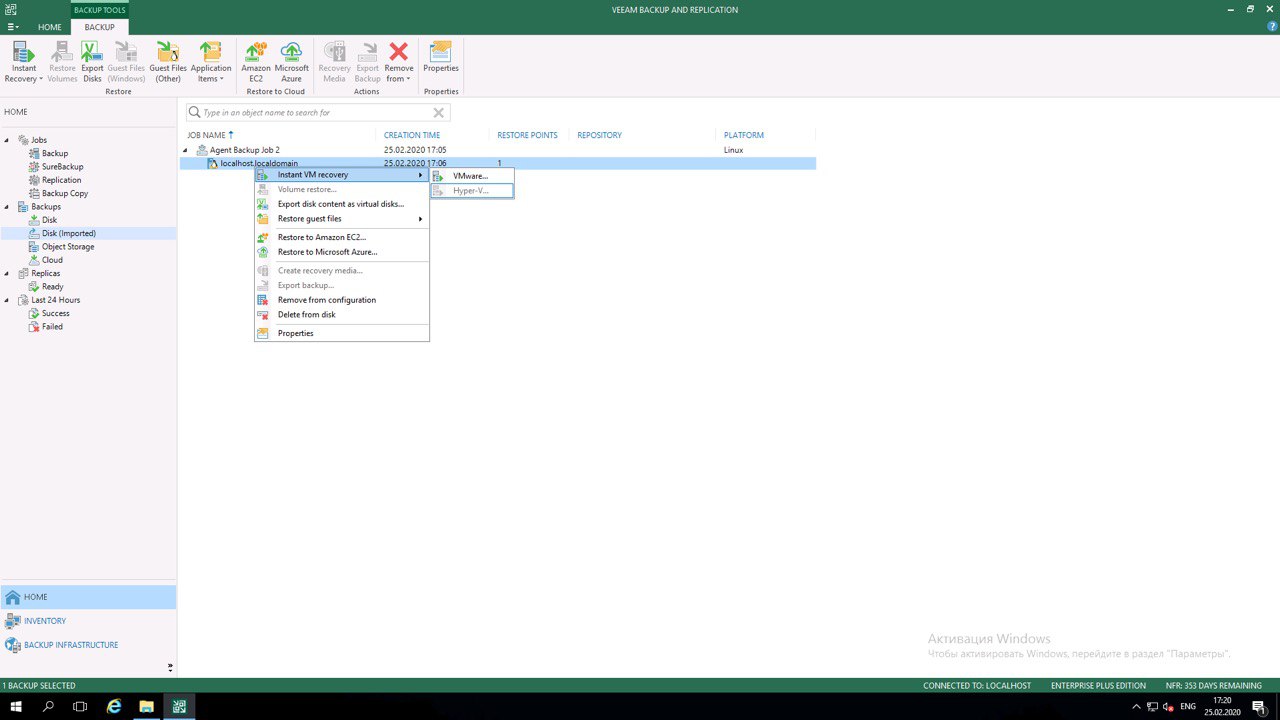Open File Explorer from taskbar
This screenshot has width=1280, height=720.
coord(146,707)
